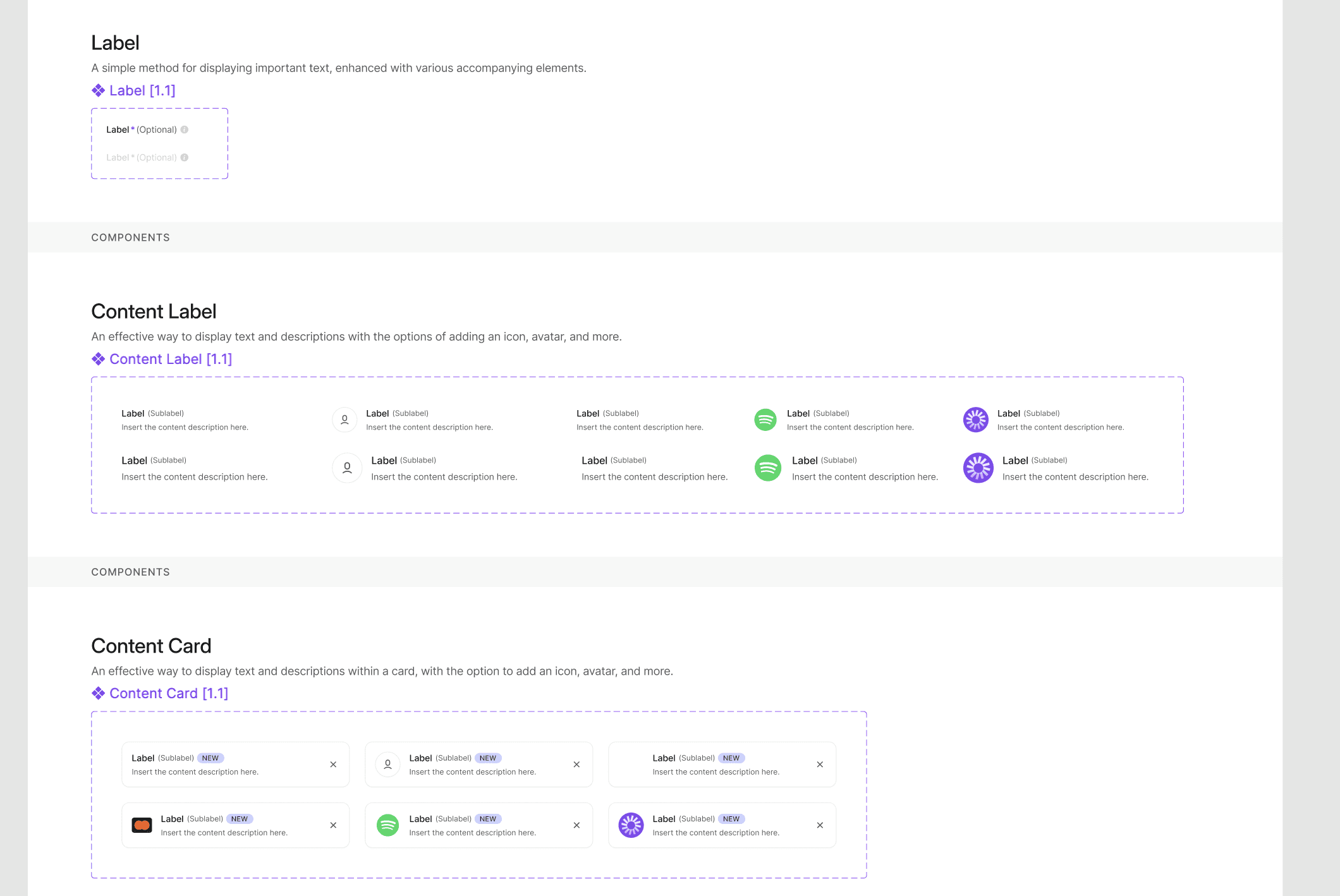Click the Spotify icon in Content Card
Image resolution: width=1340 pixels, height=896 pixels.
tap(387, 825)
